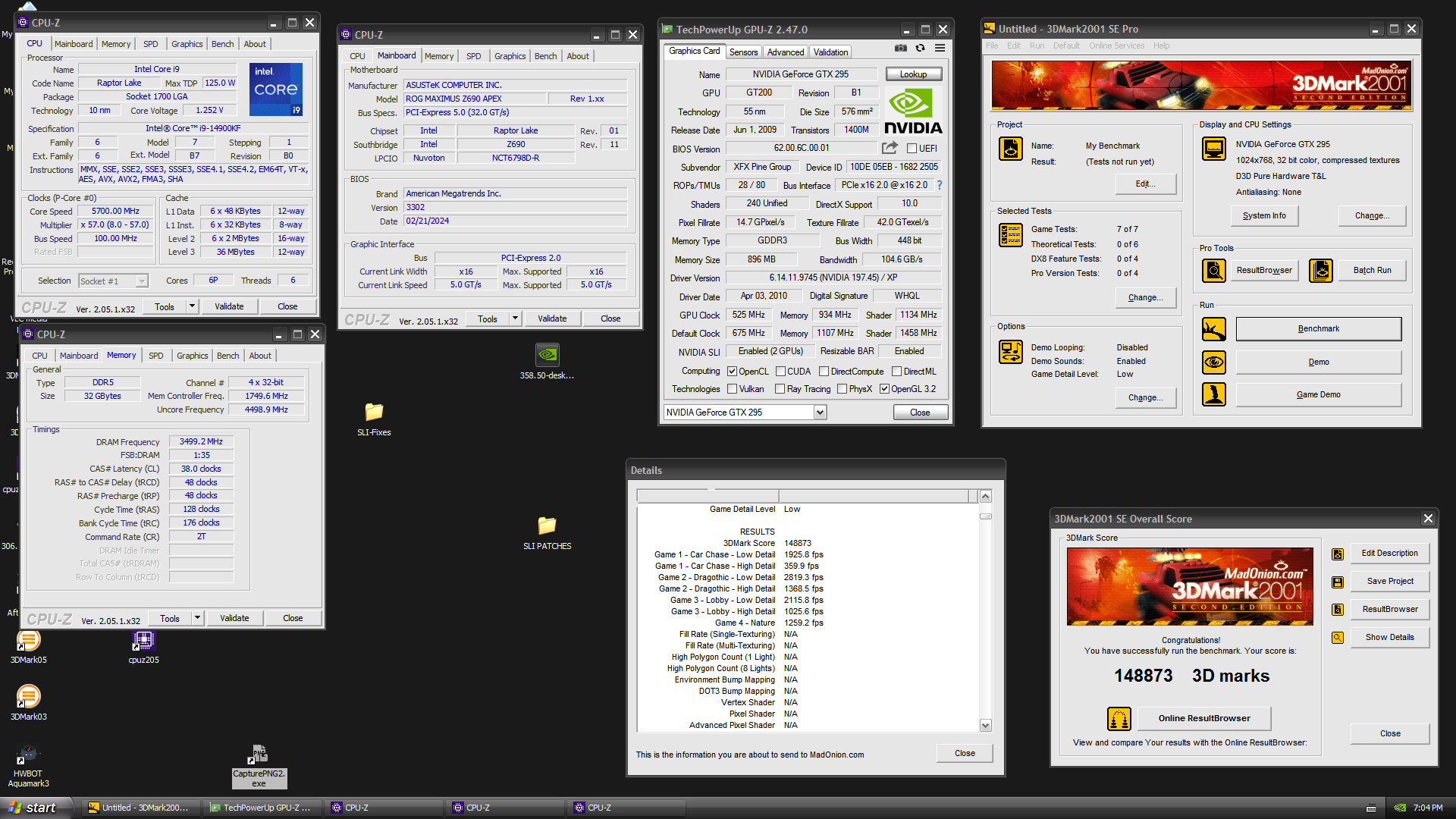The width and height of the screenshot is (1456, 819).
Task: Select the SLI PATCHES folder on desktop
Action: pyautogui.click(x=547, y=532)
